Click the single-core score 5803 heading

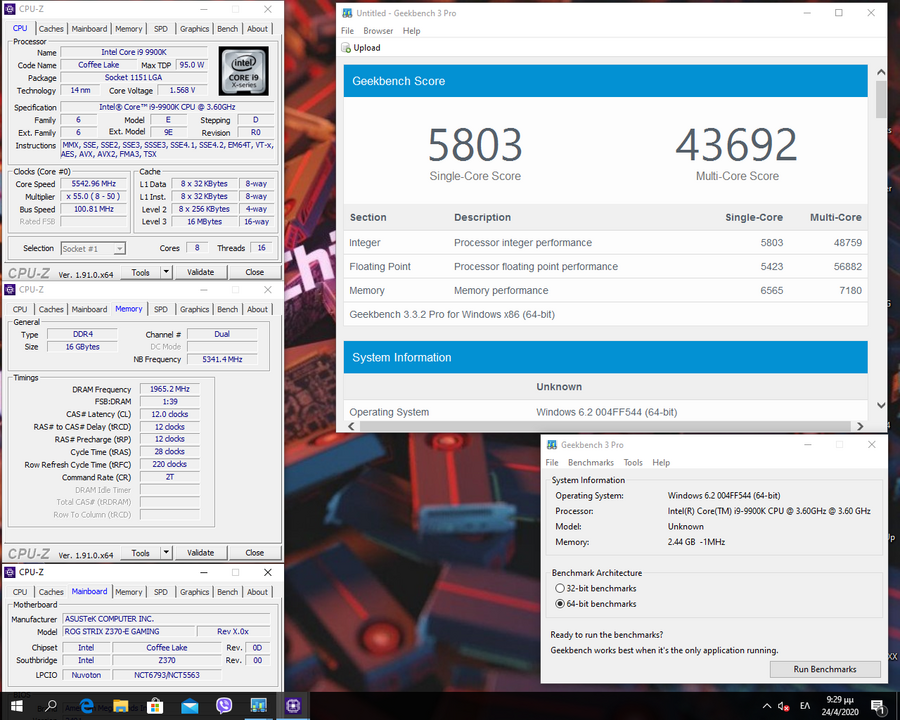(475, 144)
